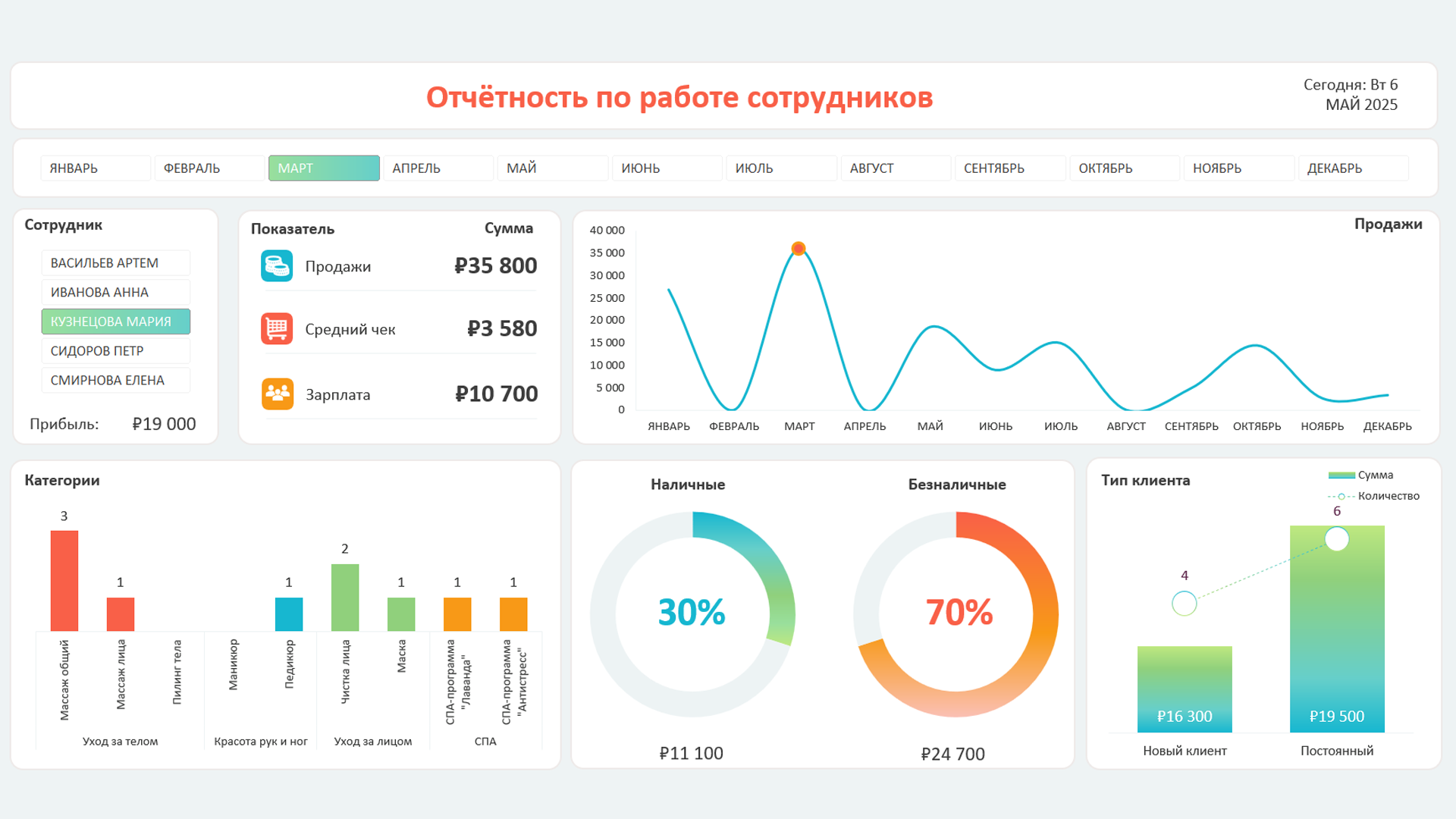Image resolution: width=1456 pixels, height=819 pixels.
Task: Select employee ИВАНОВА АННА
Action: pyautogui.click(x=116, y=292)
